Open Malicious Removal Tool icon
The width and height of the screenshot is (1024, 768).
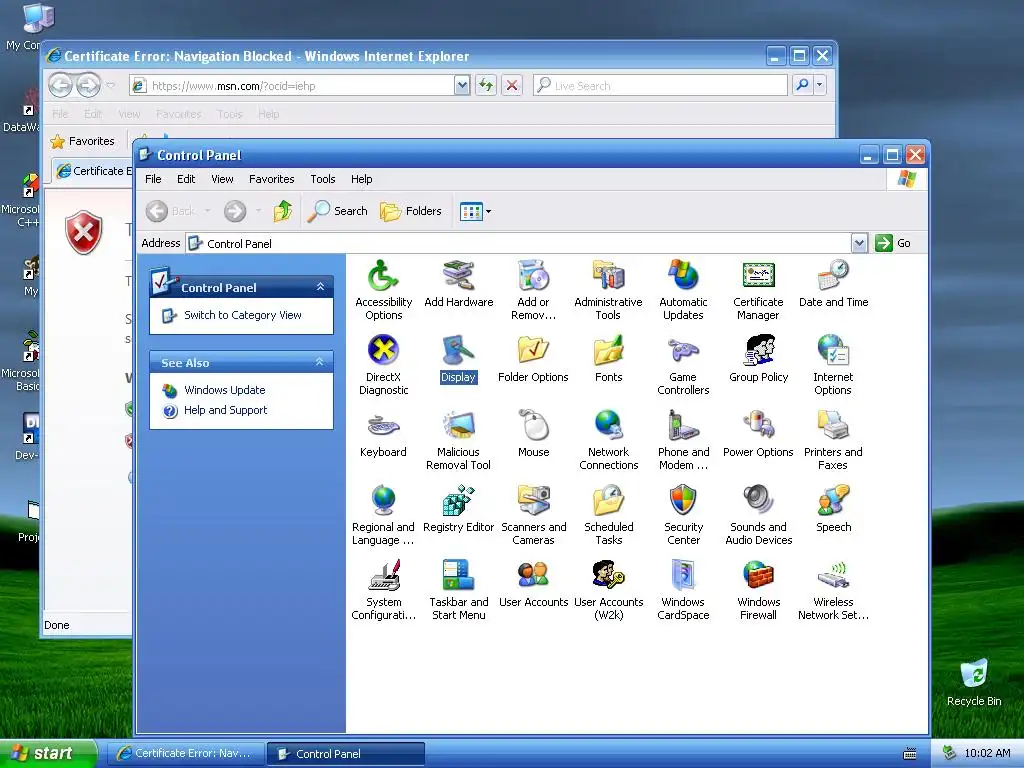point(458,440)
